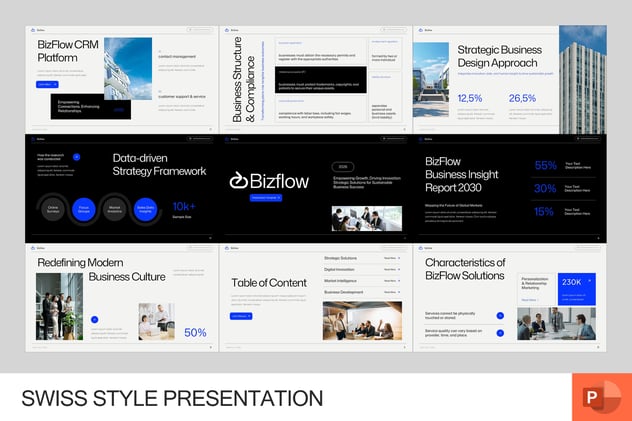Click the black highlighted box in Business Structure slide
This screenshot has height=421, width=632.
pos(321,80)
